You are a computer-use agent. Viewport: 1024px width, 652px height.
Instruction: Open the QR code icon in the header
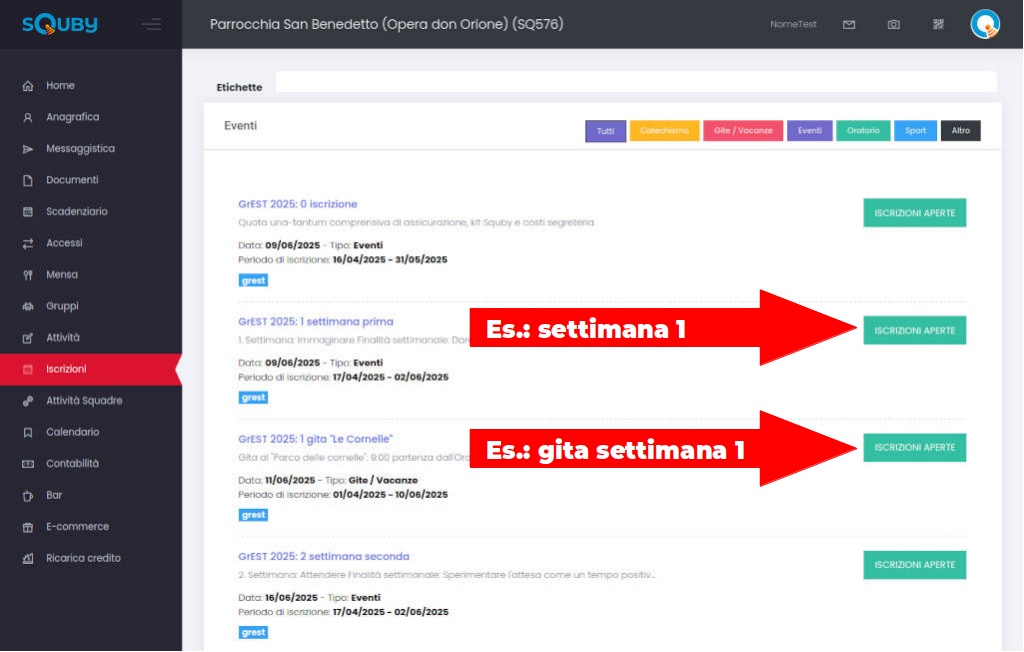pos(938,24)
